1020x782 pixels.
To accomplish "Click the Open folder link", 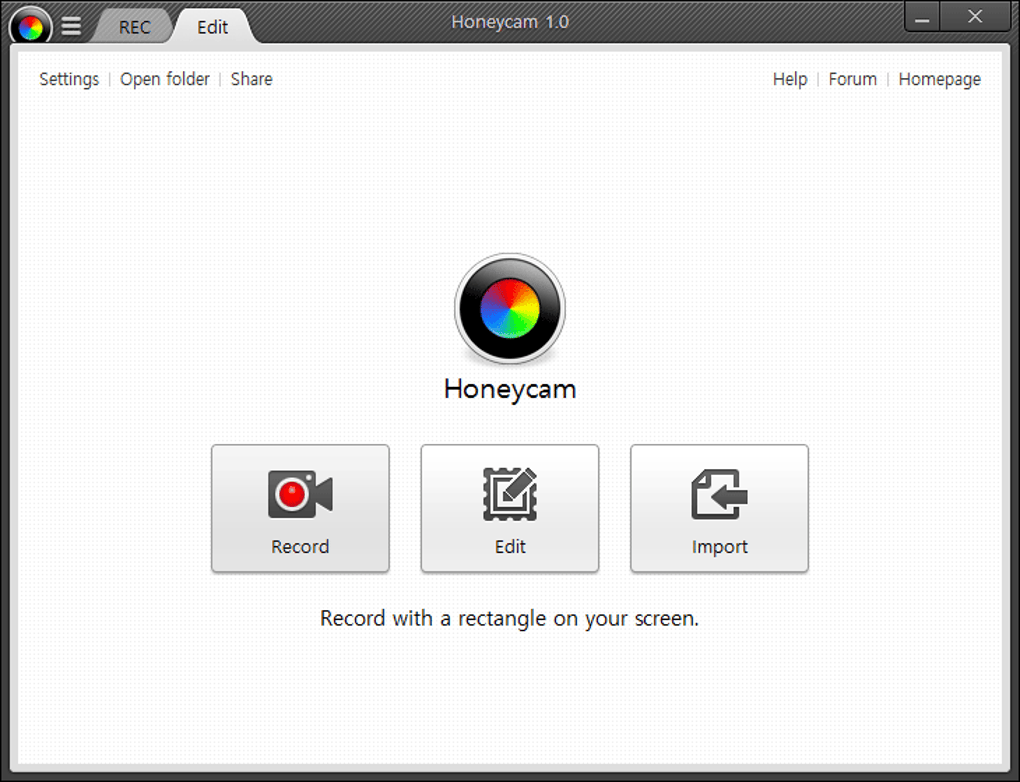I will coord(165,79).
